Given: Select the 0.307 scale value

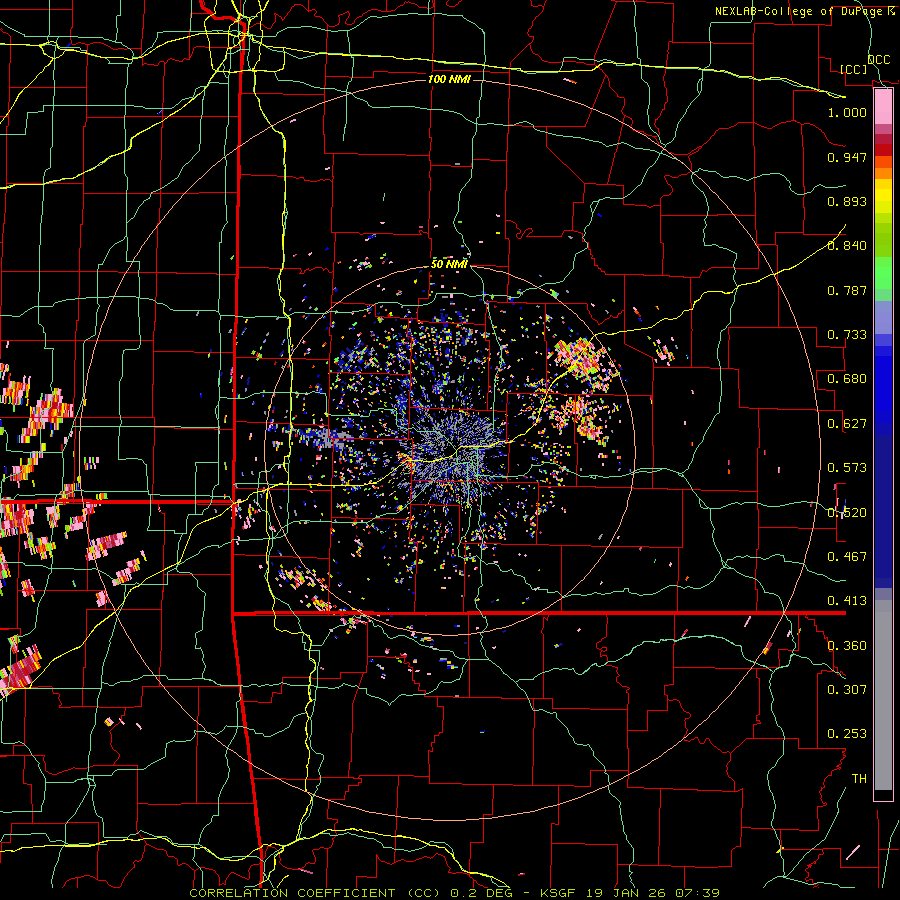Looking at the screenshot, I should tap(847, 690).
